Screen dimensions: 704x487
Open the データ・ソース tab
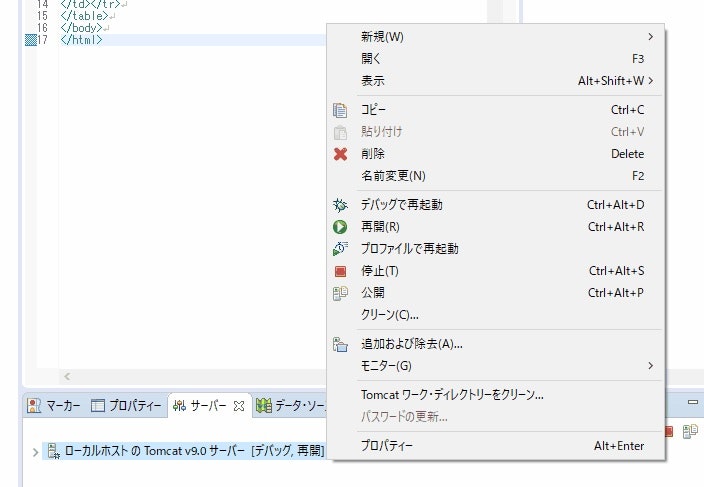pos(290,406)
